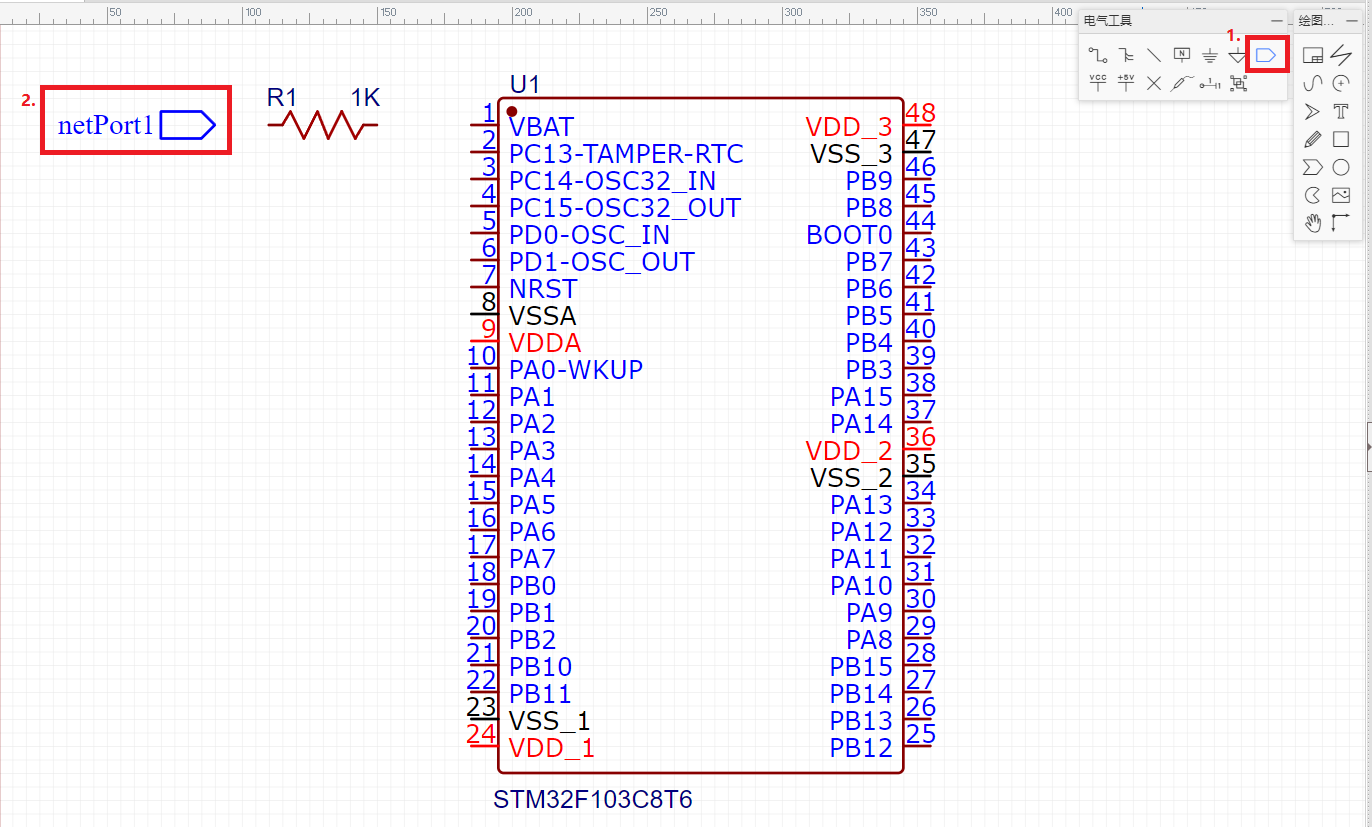
Task: Select the Arrow drawing tool
Action: (1312, 111)
